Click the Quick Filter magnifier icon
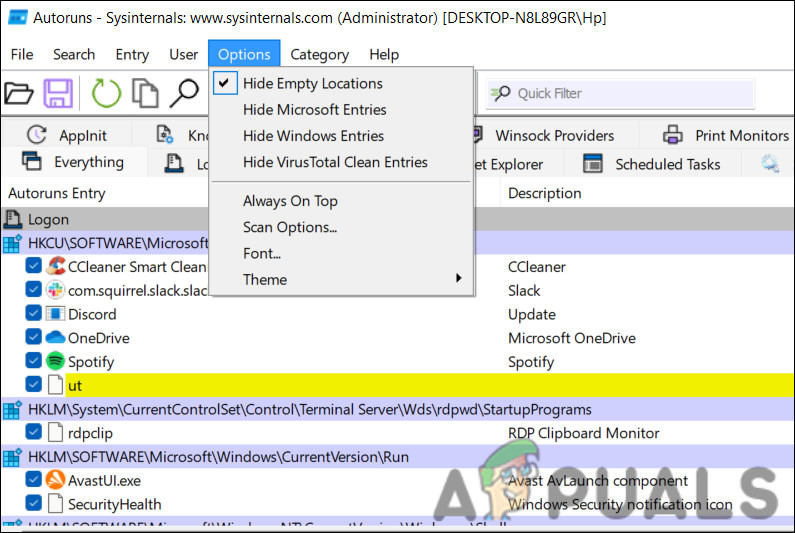 [501, 93]
